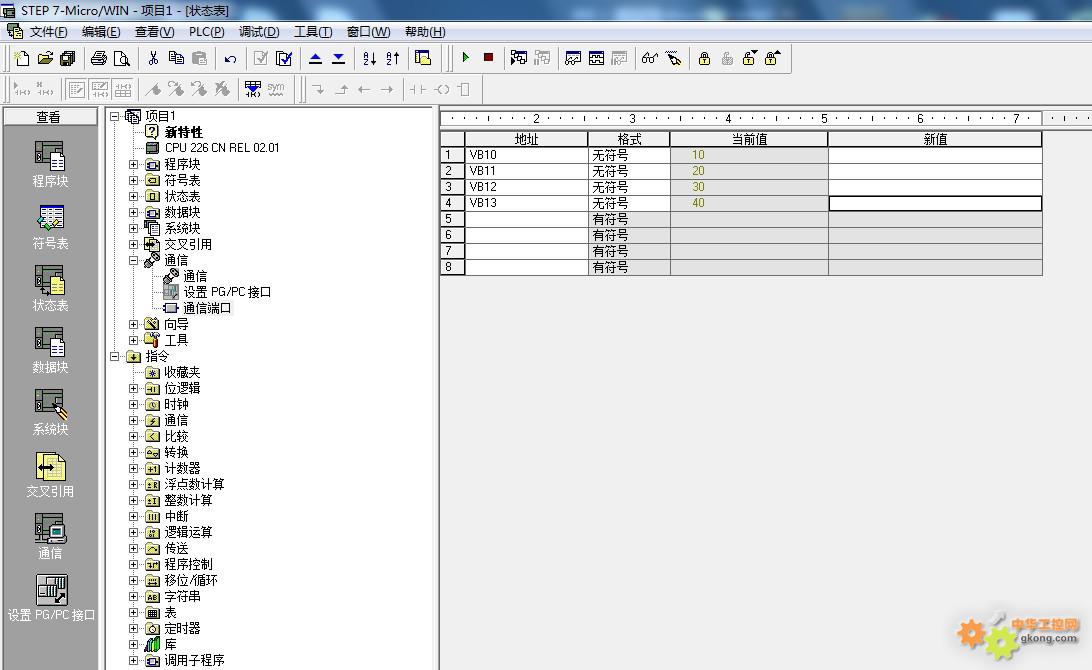This screenshot has height=670, width=1092.
Task: Open Communications in navigation bar
Action: 50,536
